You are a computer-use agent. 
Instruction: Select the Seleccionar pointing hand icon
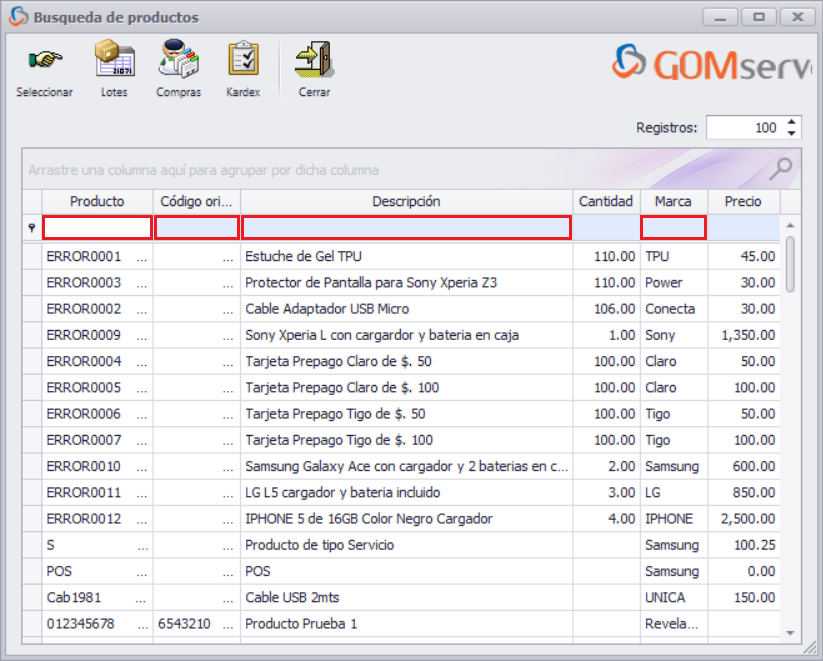44,60
